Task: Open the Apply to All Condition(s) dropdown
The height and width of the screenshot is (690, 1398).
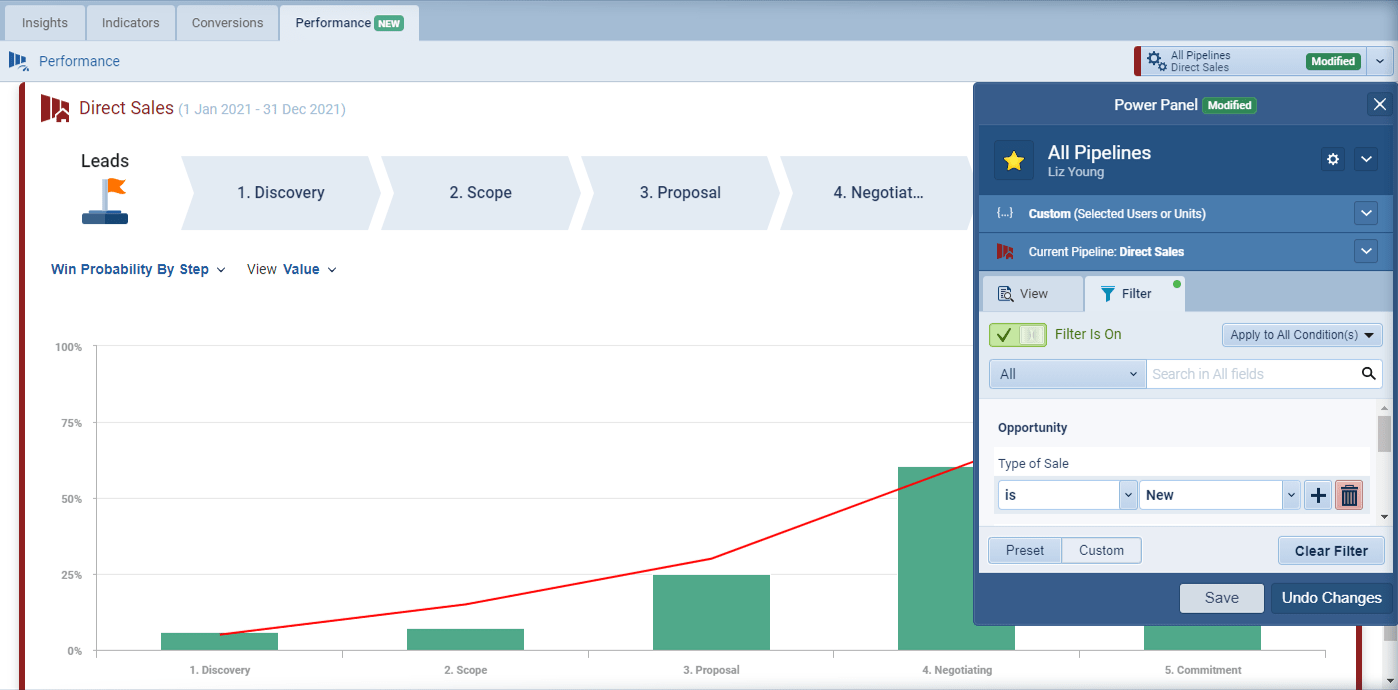Action: (1301, 334)
